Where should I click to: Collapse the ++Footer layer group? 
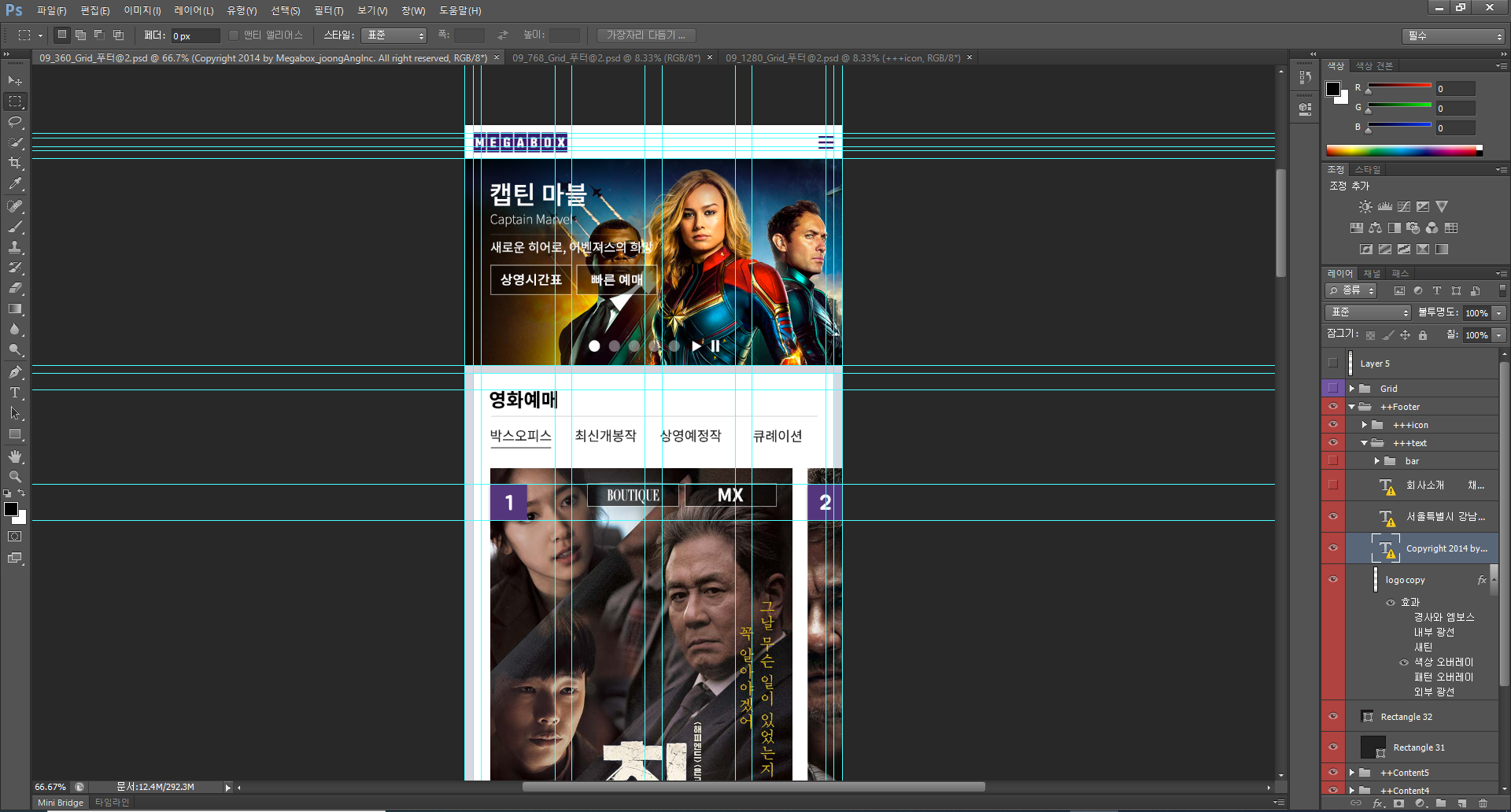(x=1352, y=407)
